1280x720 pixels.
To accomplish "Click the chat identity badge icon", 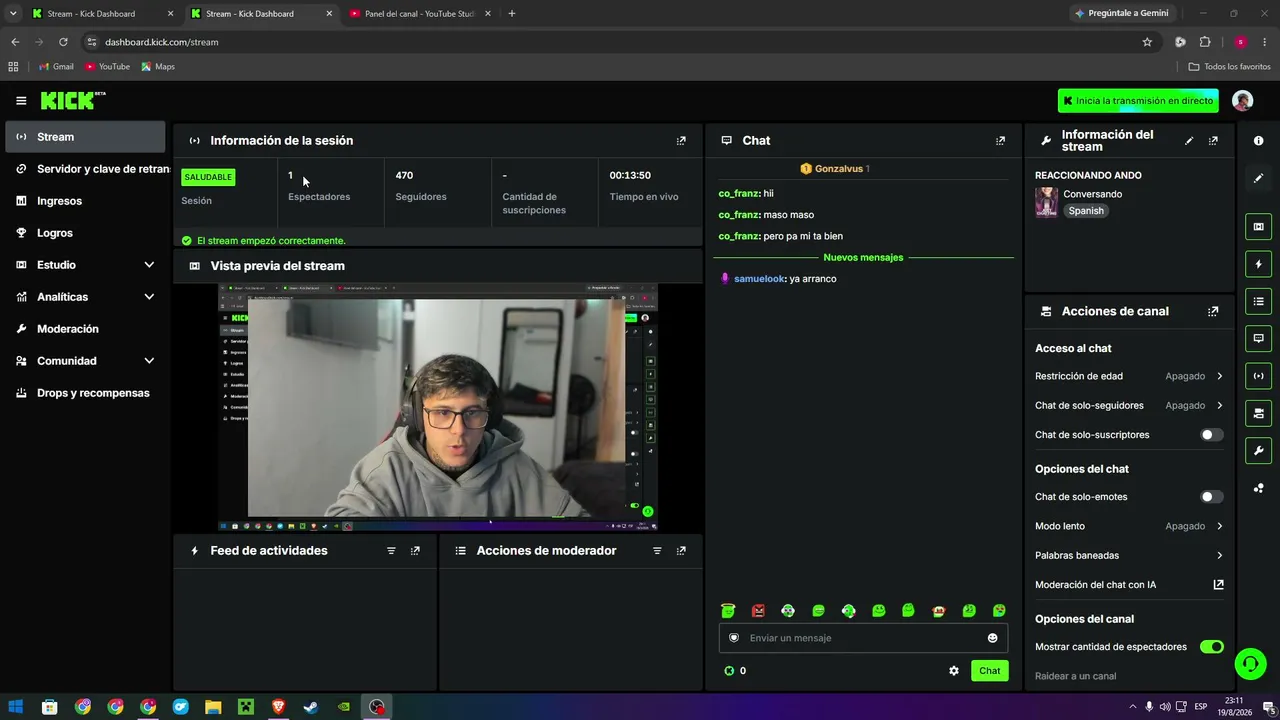I will 734,638.
